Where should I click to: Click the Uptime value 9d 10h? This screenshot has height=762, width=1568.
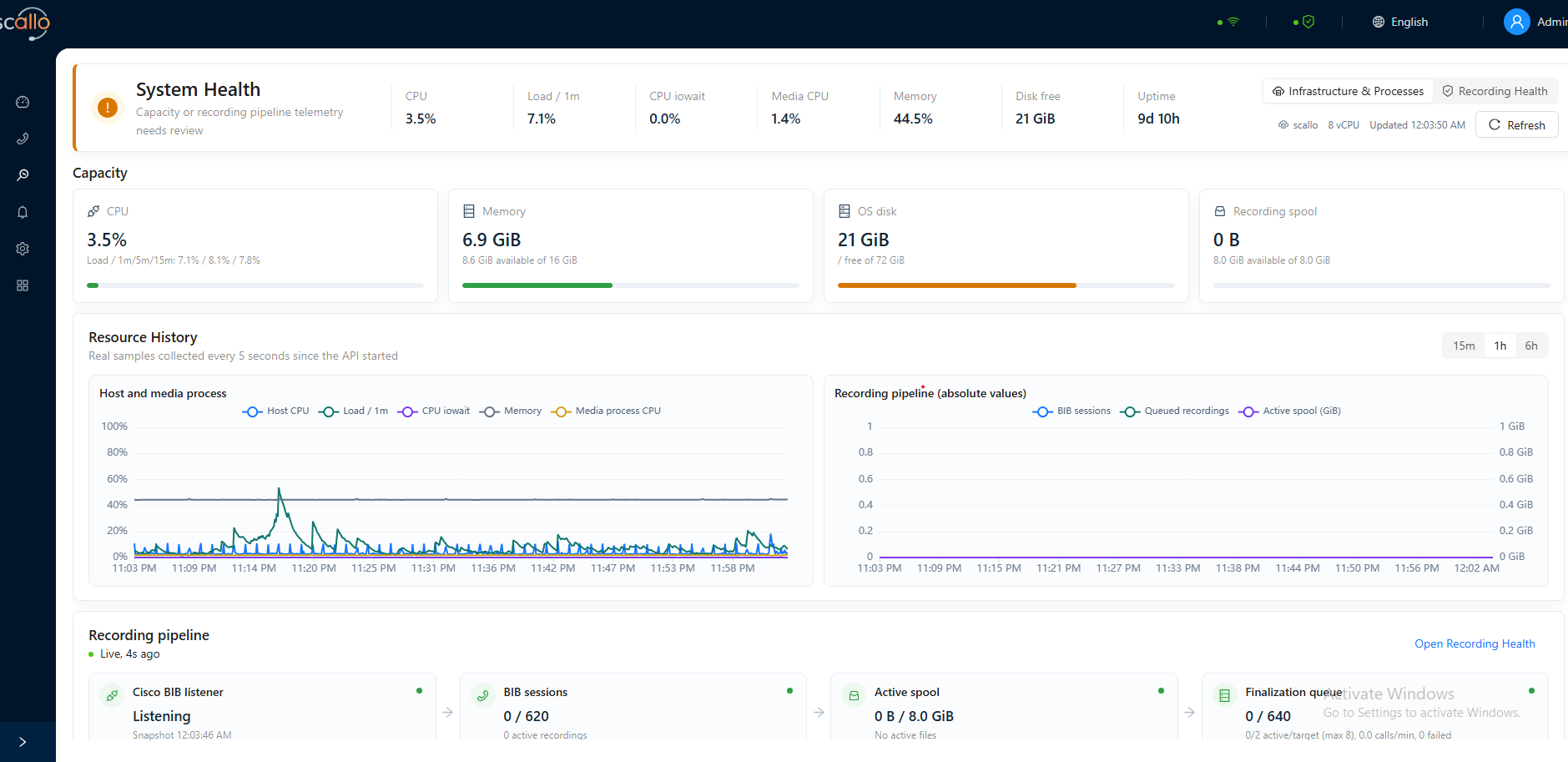(1158, 119)
